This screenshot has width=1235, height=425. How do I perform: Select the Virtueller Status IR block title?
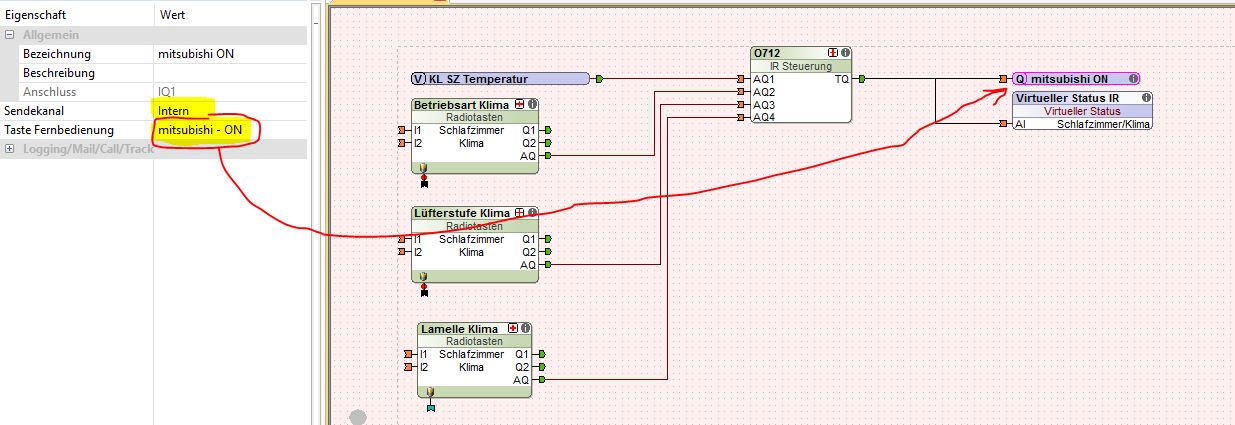[1066, 98]
